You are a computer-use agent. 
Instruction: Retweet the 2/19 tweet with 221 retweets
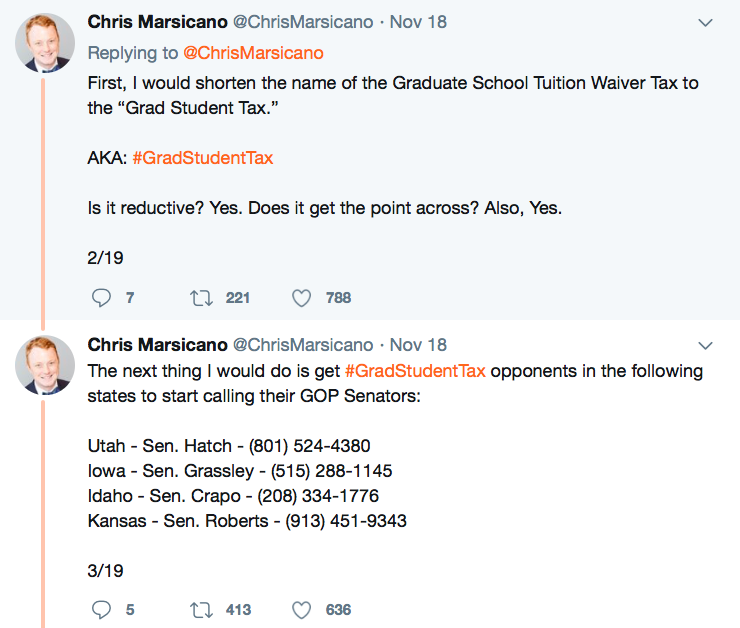(199, 297)
